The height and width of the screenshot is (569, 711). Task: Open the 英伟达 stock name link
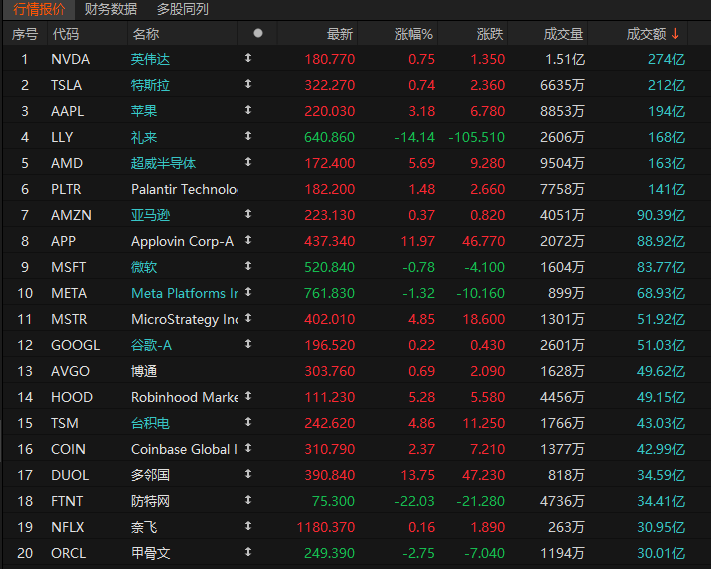click(x=150, y=59)
